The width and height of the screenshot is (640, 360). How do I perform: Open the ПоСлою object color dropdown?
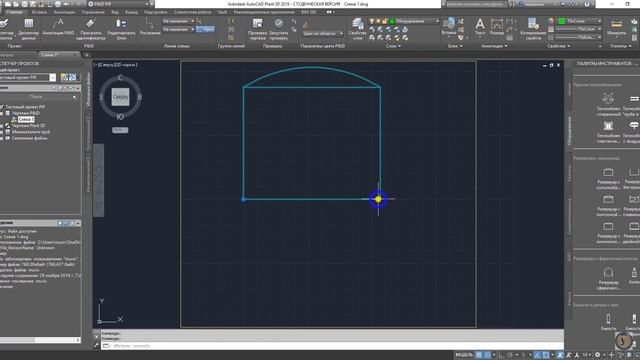click(600, 21)
